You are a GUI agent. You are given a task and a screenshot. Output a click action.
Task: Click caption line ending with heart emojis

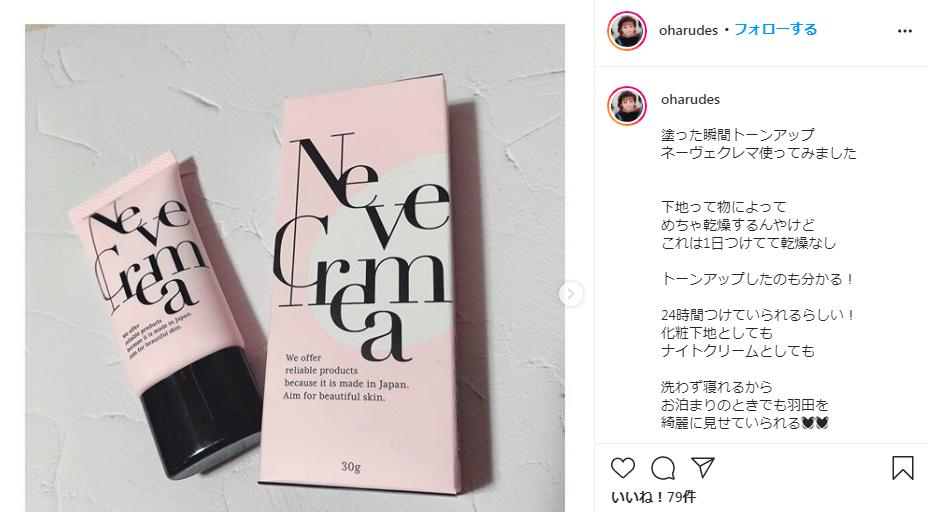[x=745, y=423]
